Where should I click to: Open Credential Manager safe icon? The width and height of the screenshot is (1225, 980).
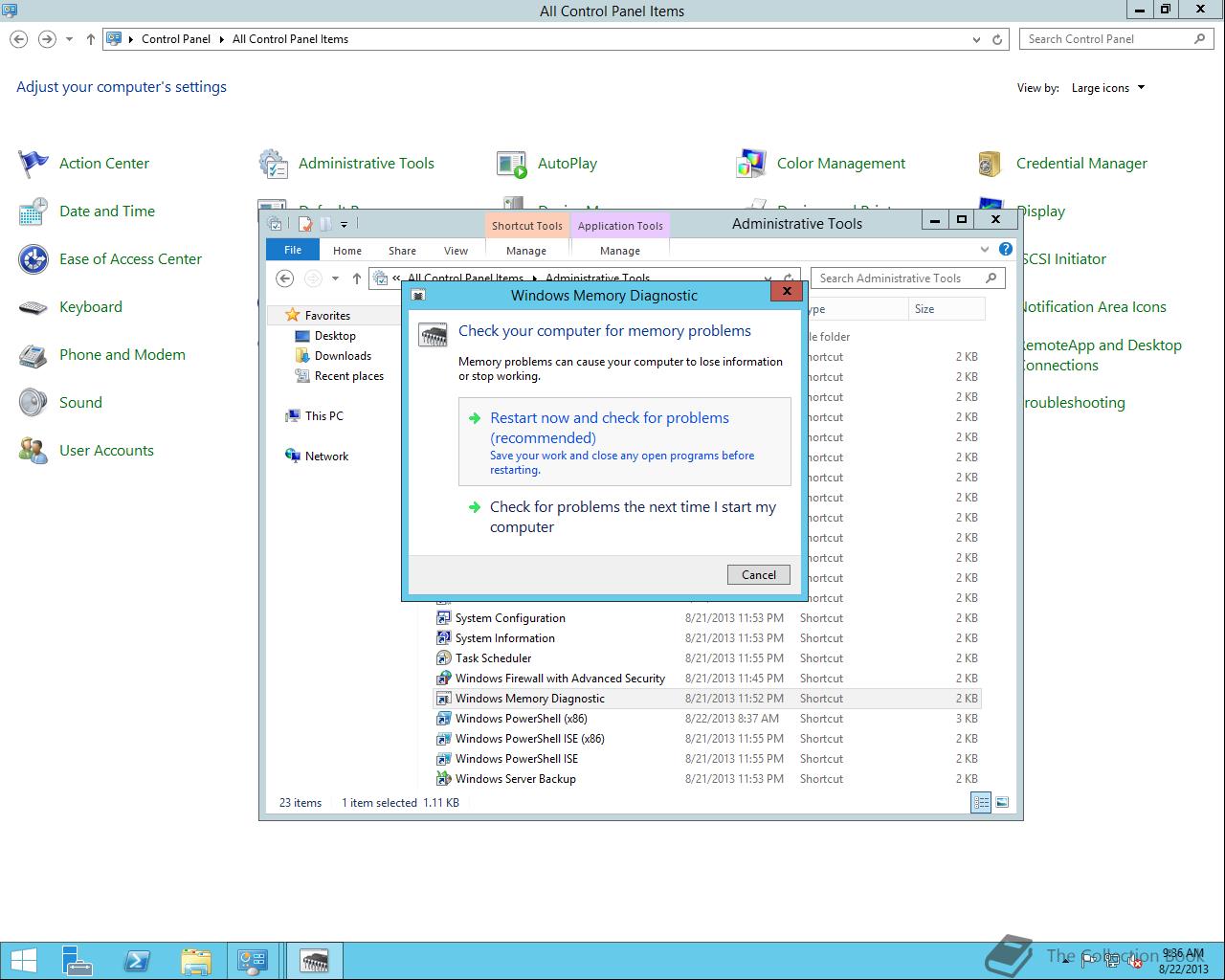991,164
